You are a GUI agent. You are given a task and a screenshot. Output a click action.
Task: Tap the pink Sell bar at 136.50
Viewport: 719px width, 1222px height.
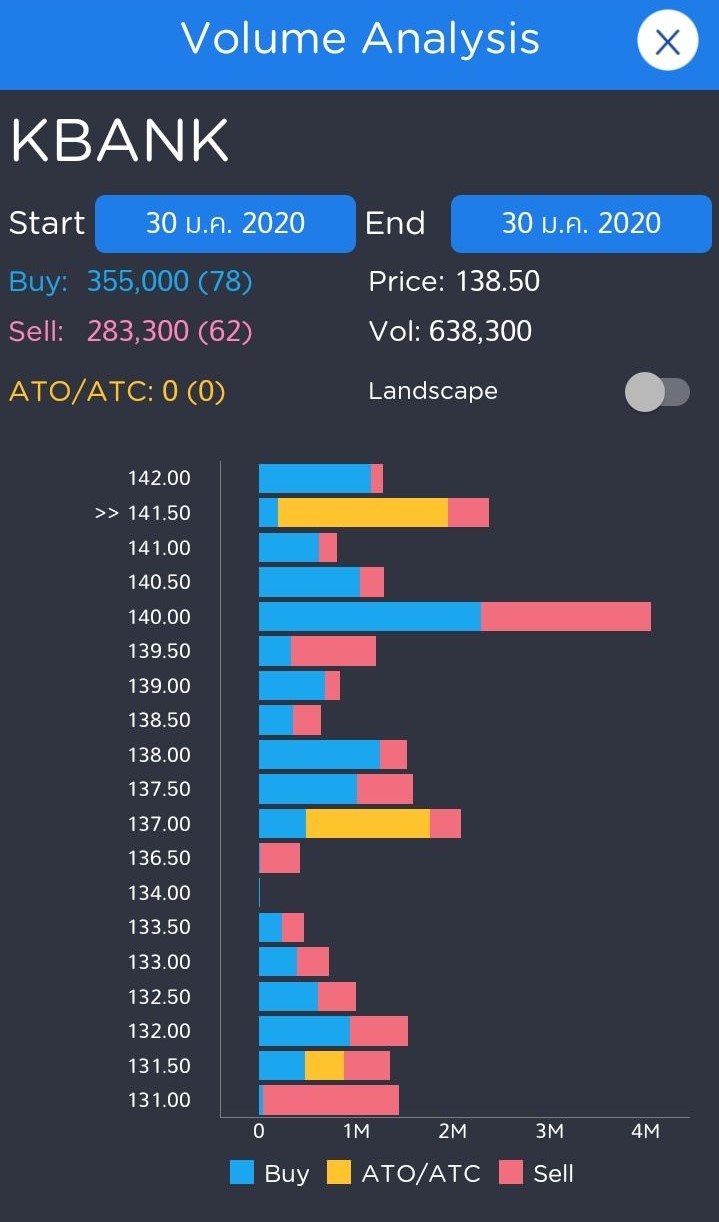[x=280, y=858]
